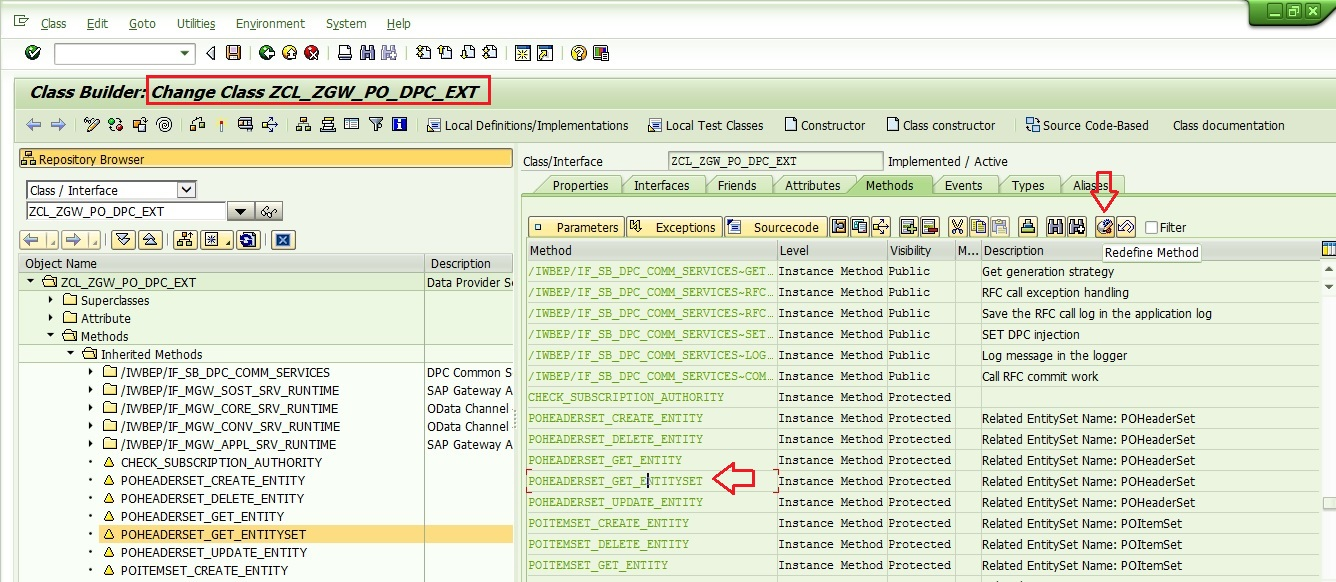Click the Redefine Method icon

click(x=1104, y=226)
